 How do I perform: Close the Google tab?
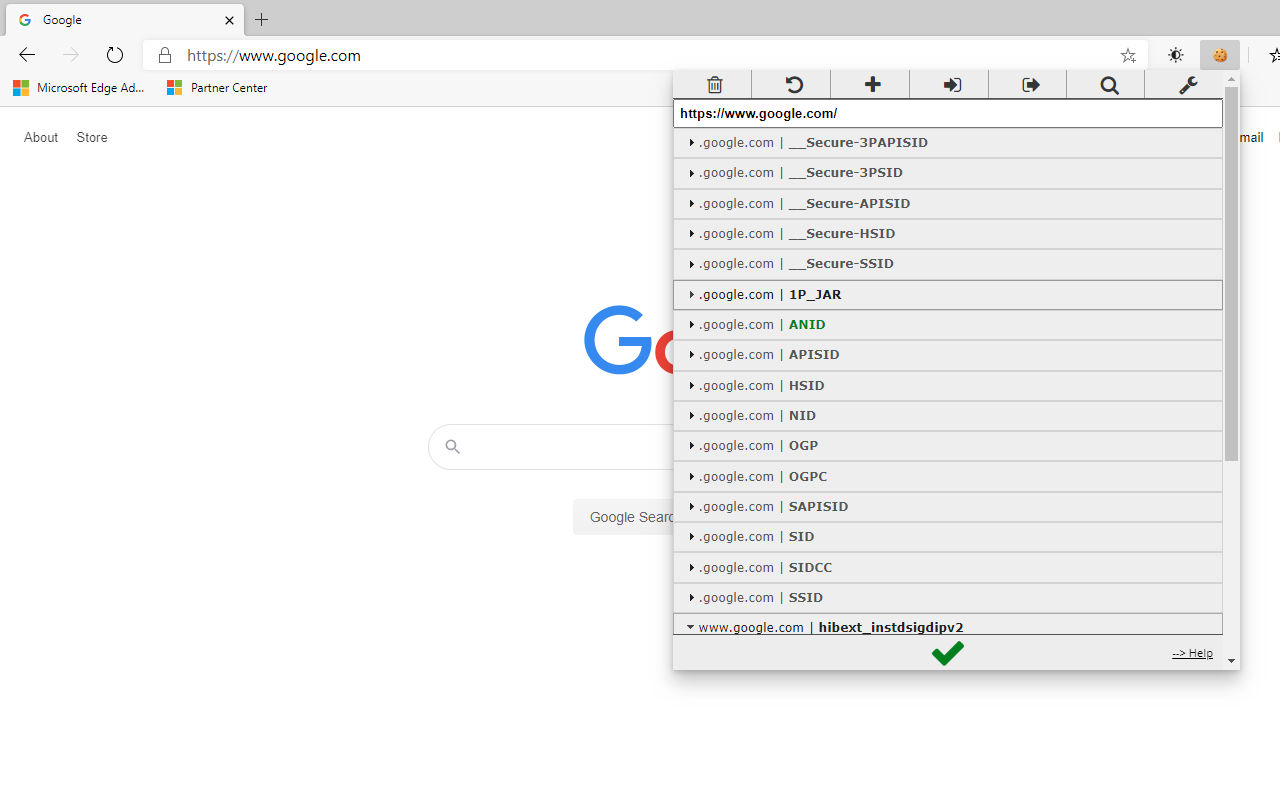(229, 20)
